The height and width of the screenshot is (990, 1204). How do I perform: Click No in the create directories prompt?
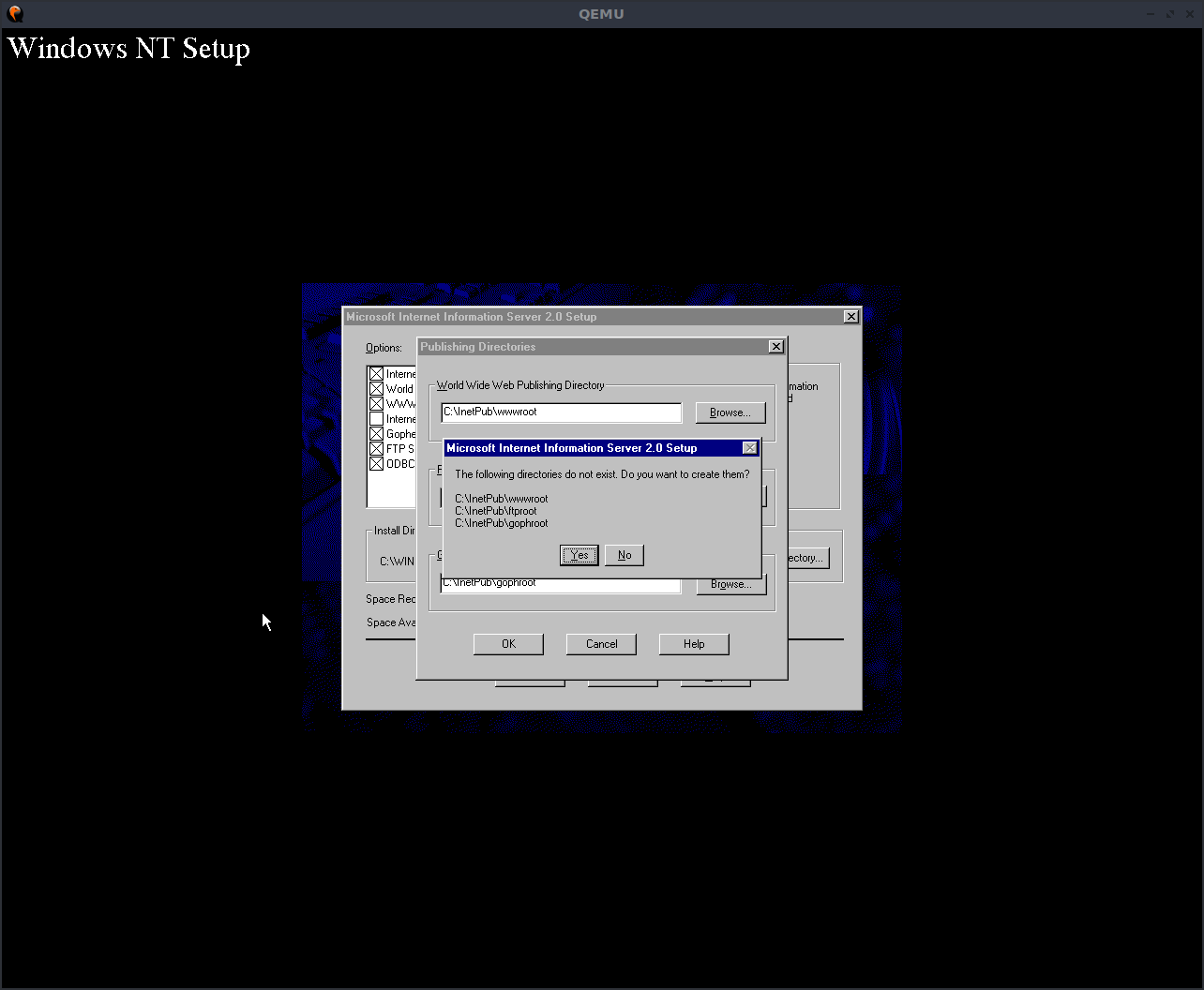tap(625, 555)
